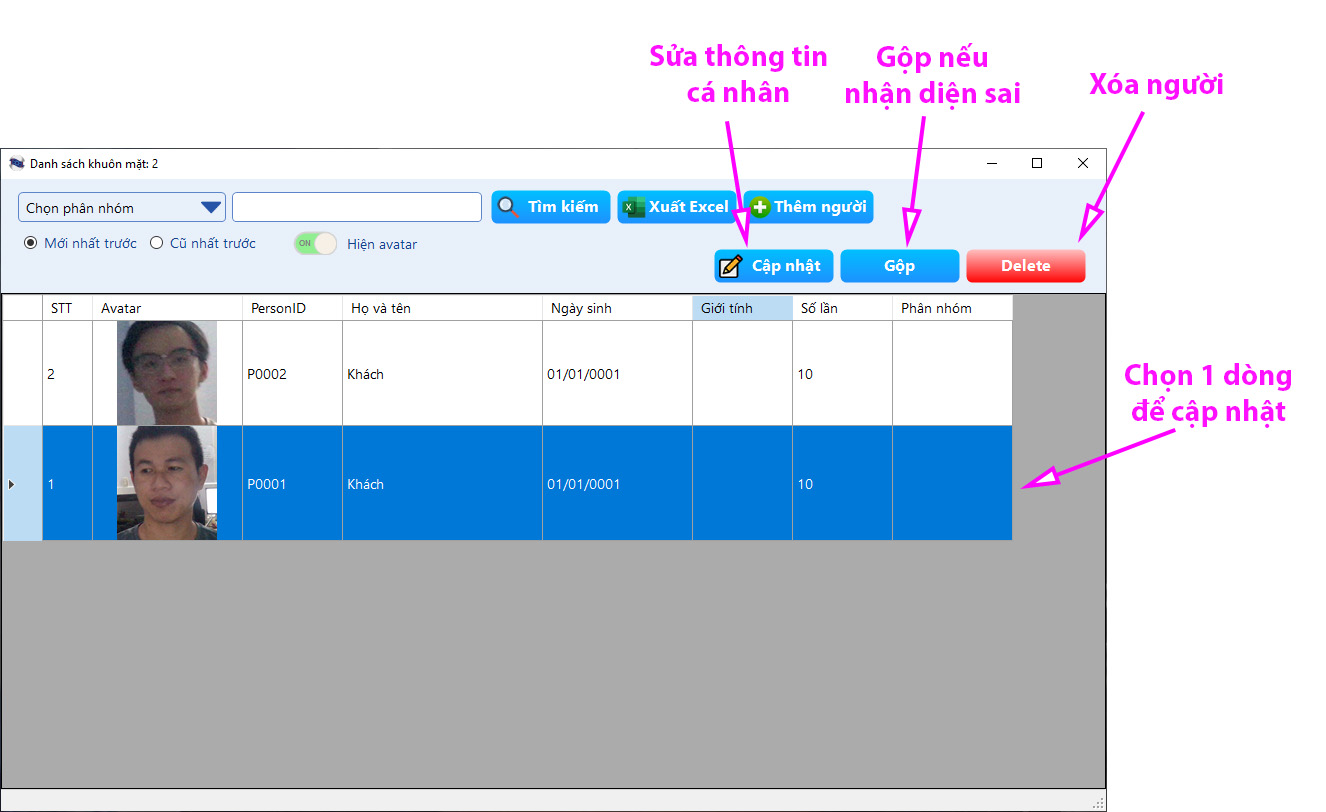1326x812 pixels.
Task: Click the pencil icon on Cập nhật
Action: click(x=731, y=266)
